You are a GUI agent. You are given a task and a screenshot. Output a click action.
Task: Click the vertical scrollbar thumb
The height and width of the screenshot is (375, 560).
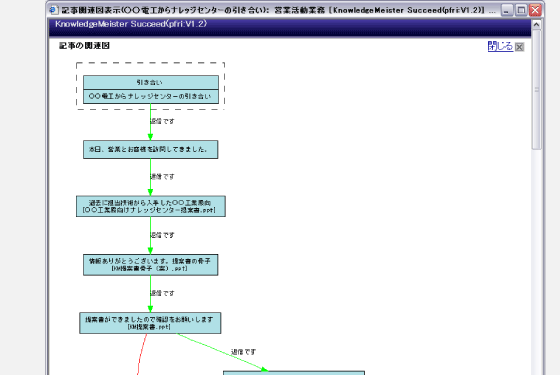click(536, 89)
